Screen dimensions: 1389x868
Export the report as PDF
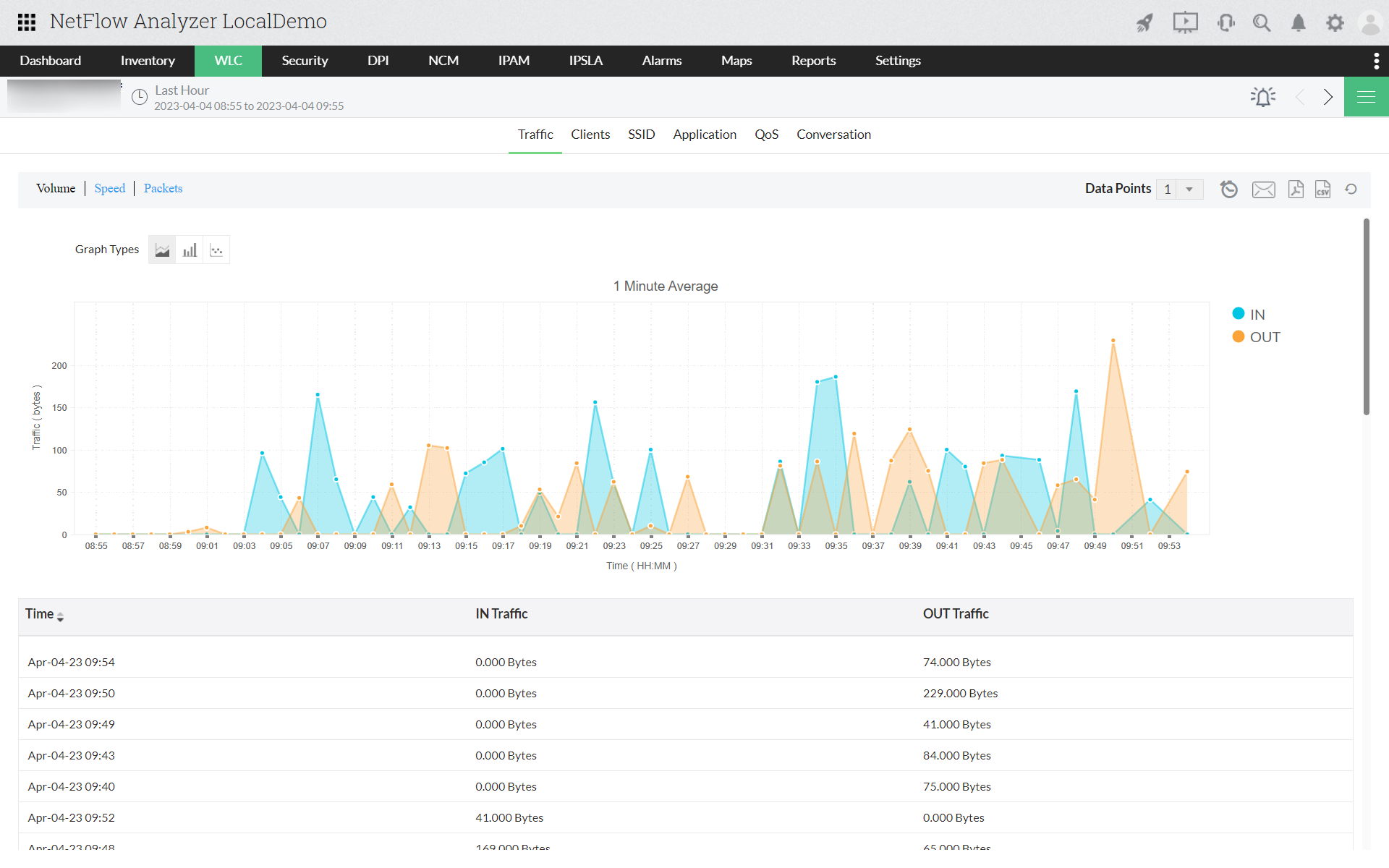1295,189
